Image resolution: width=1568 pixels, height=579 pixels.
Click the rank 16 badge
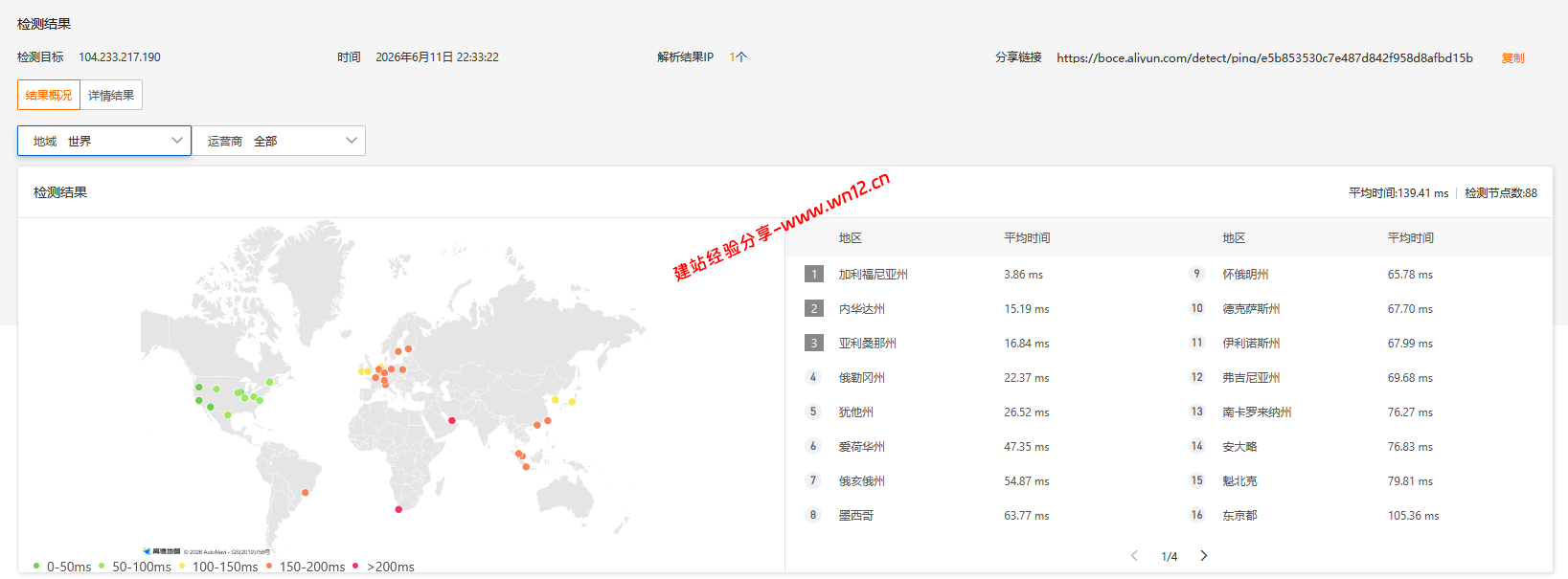pyautogui.click(x=1196, y=515)
